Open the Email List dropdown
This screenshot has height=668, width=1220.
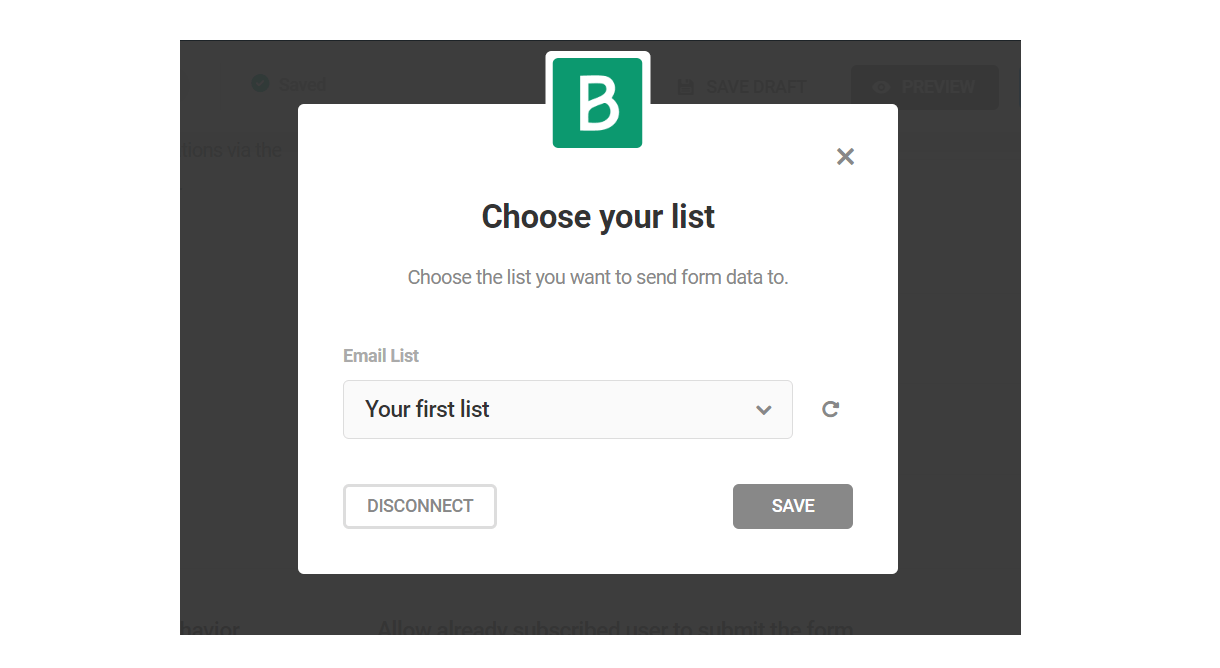568,409
